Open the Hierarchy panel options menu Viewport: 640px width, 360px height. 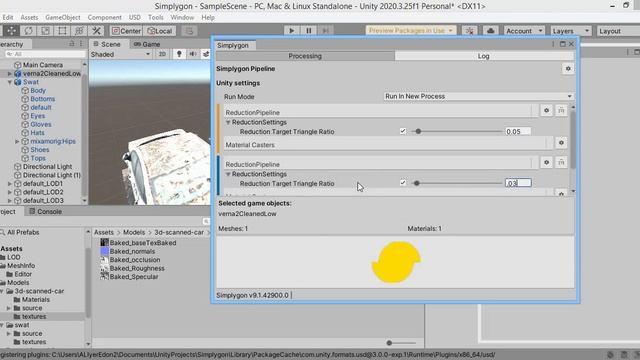point(81,44)
